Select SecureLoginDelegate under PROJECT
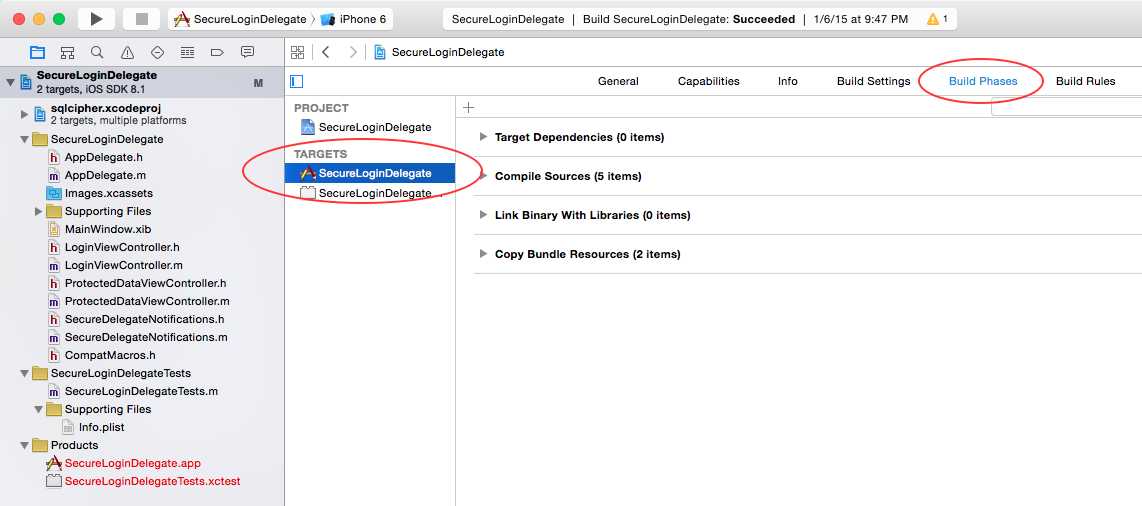 coord(370,127)
